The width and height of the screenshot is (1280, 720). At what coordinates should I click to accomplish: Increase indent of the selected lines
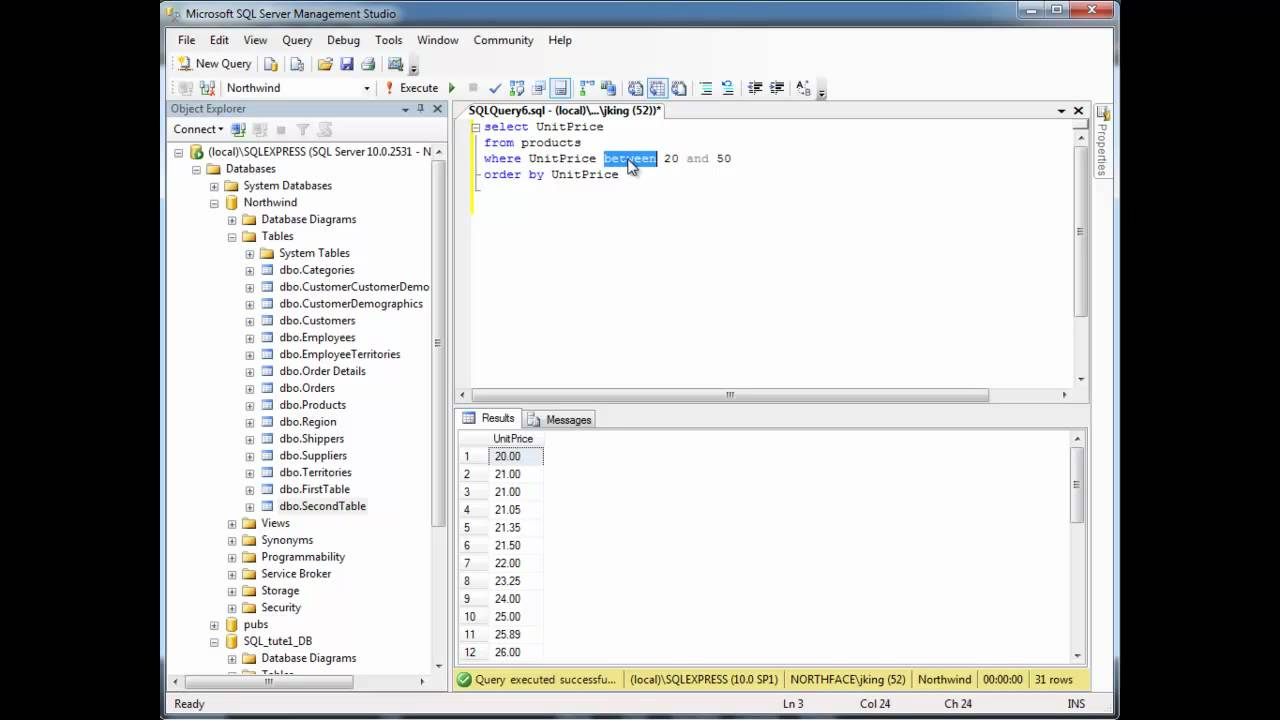coord(776,88)
